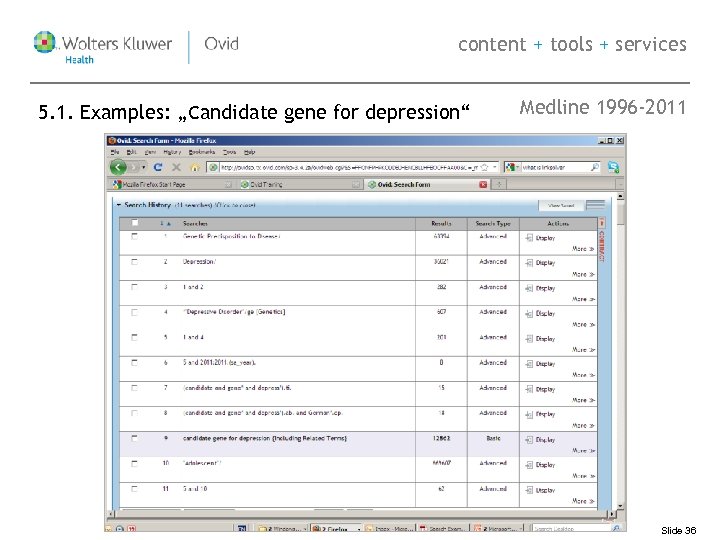Sort by the # column header
720x540 pixels.
click(166, 224)
